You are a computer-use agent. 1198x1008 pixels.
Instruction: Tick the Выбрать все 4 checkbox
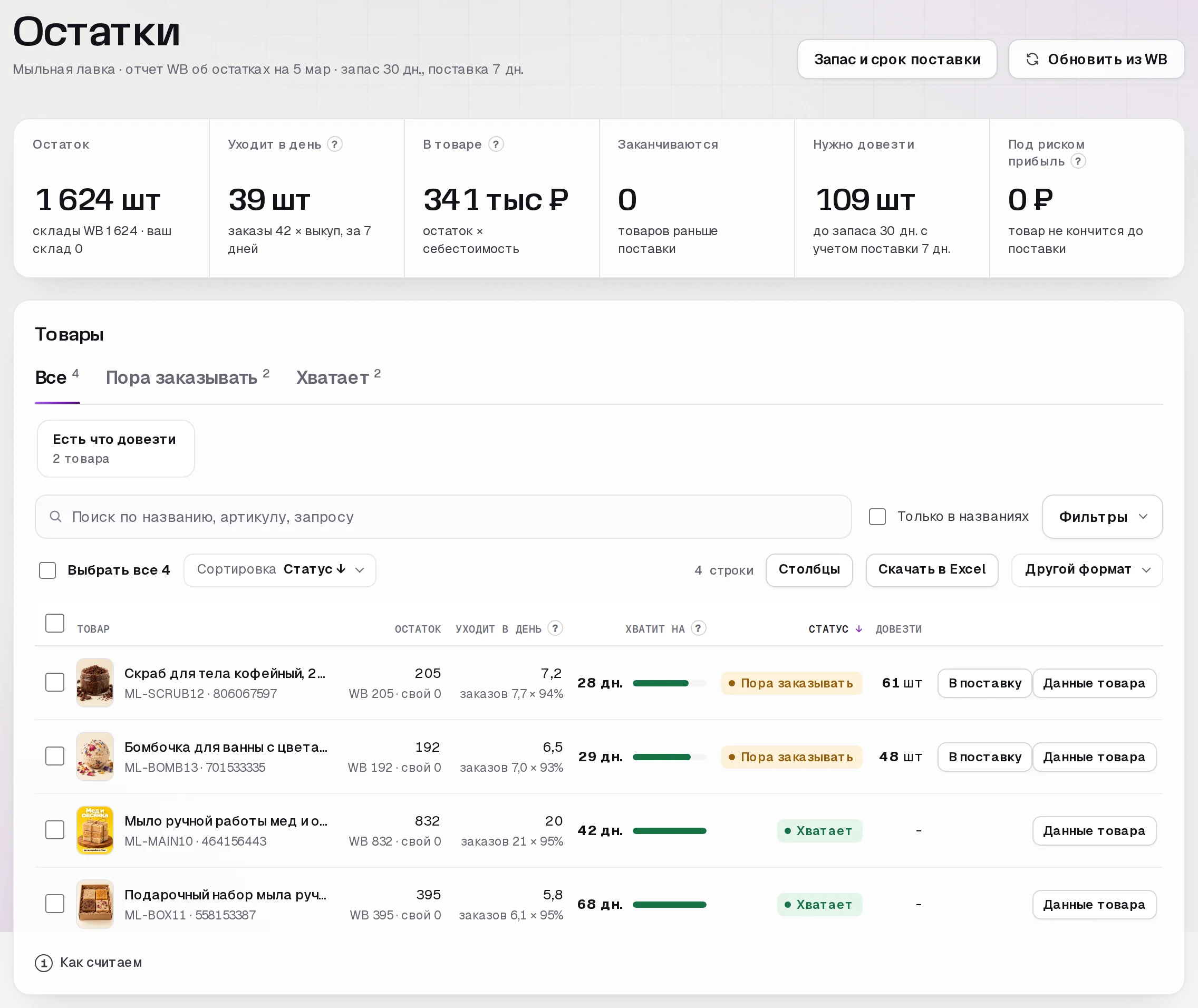[x=47, y=570]
